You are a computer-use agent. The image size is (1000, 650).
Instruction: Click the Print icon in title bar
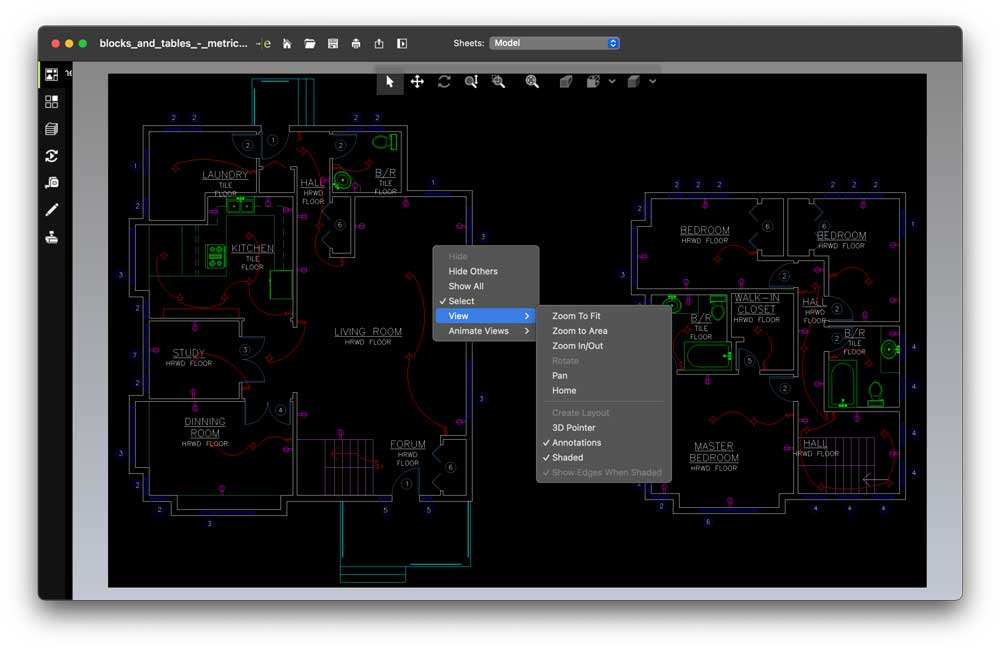355,44
